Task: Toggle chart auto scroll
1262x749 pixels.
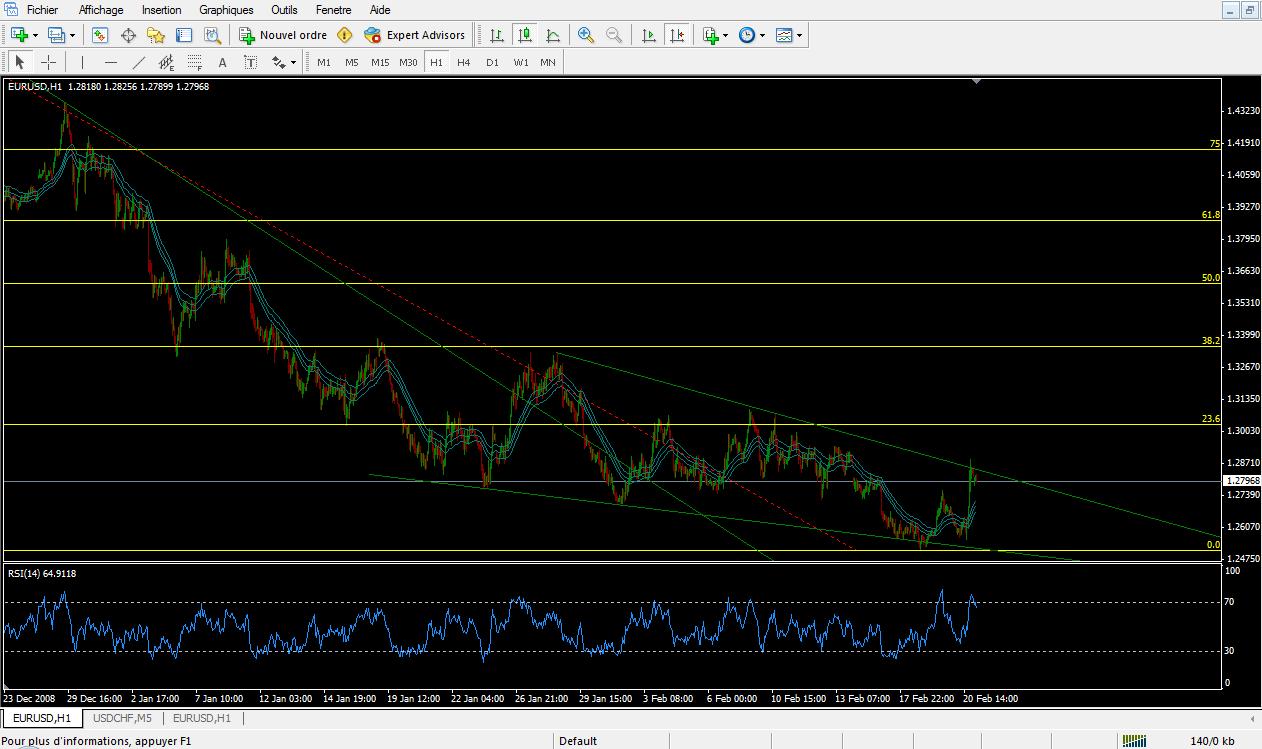Action: 649,35
